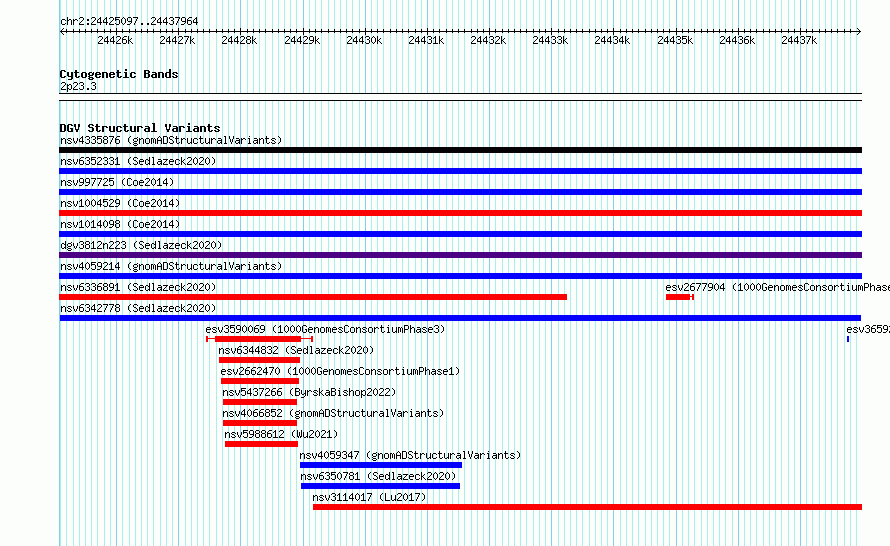890x546 pixels.
Task: Click the blue nsv6342778 variant bar
Action: pos(460,318)
